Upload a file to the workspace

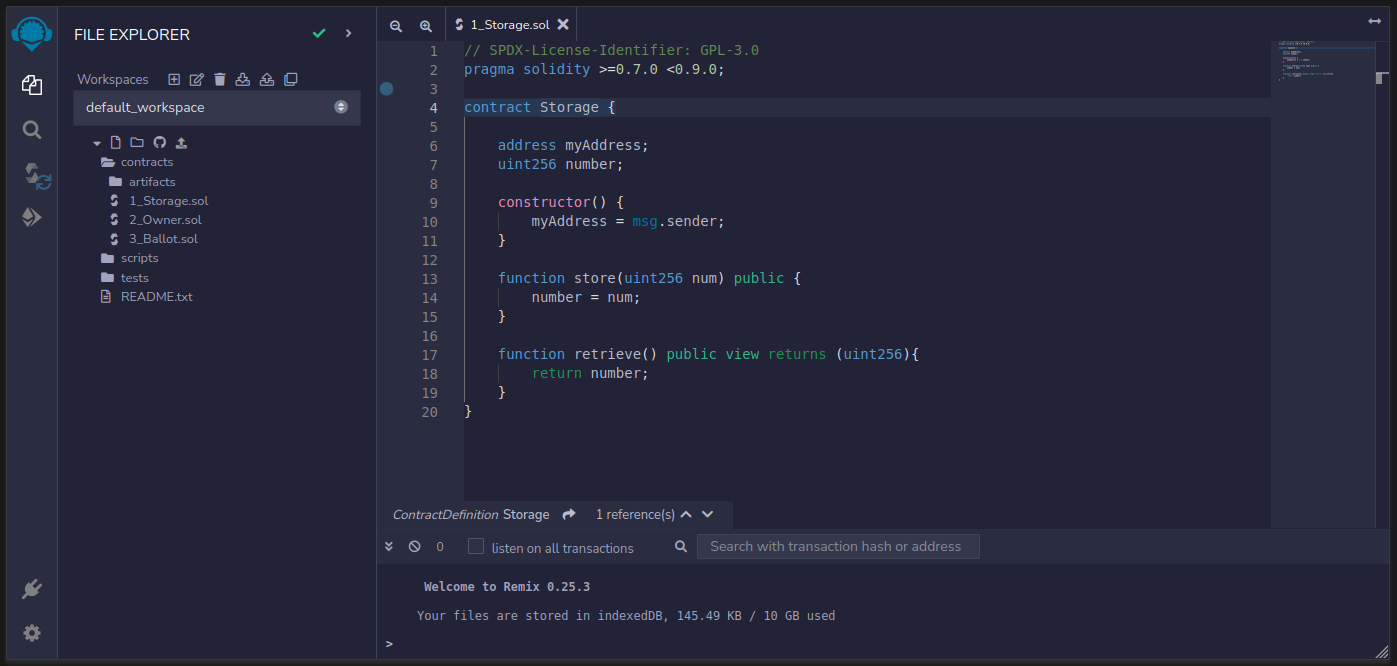[x=181, y=143]
